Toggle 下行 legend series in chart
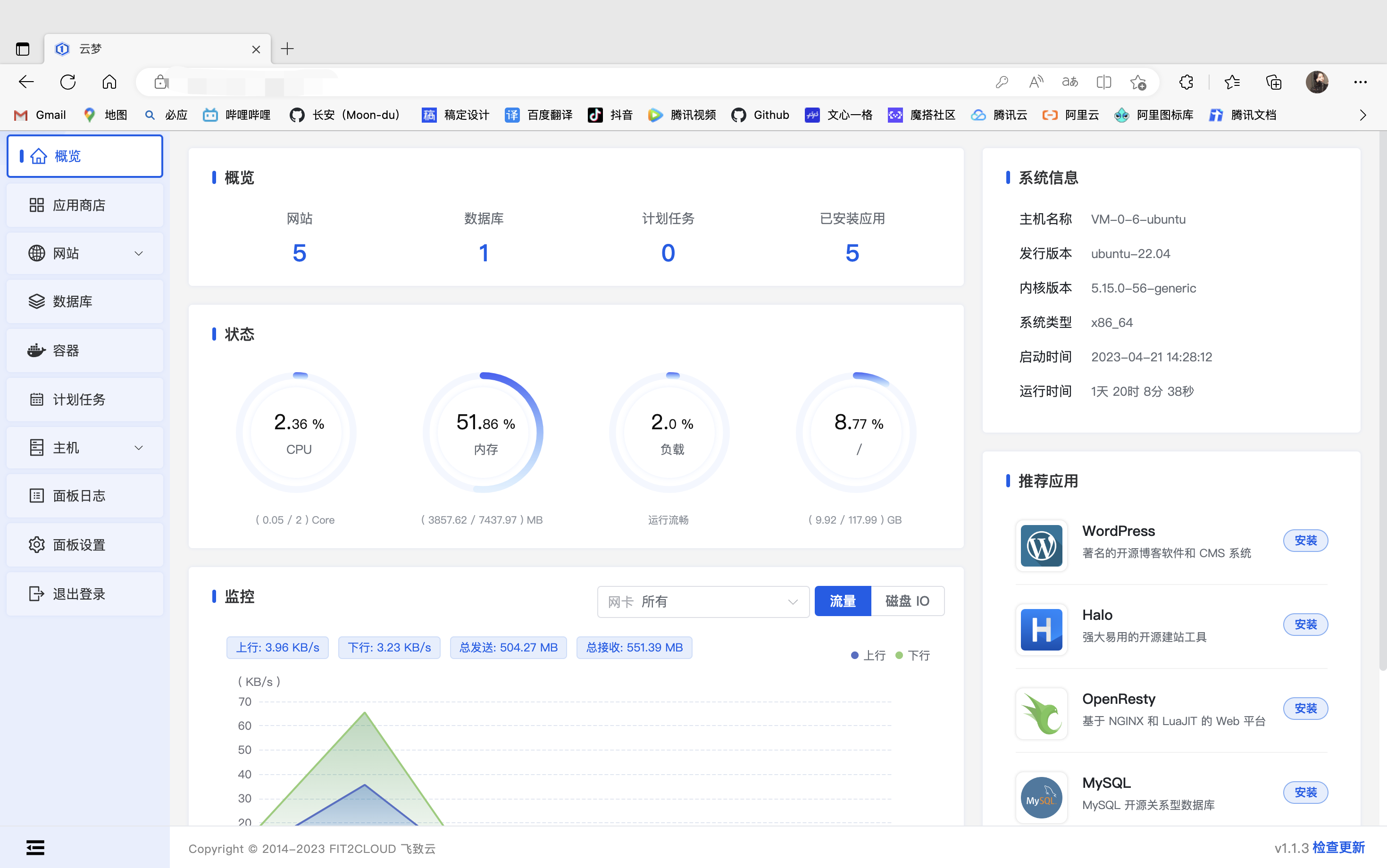The height and width of the screenshot is (868, 1387). [x=913, y=655]
